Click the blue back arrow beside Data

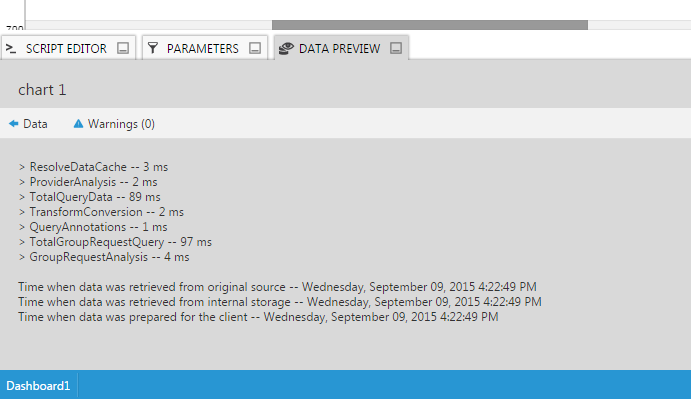(14, 124)
